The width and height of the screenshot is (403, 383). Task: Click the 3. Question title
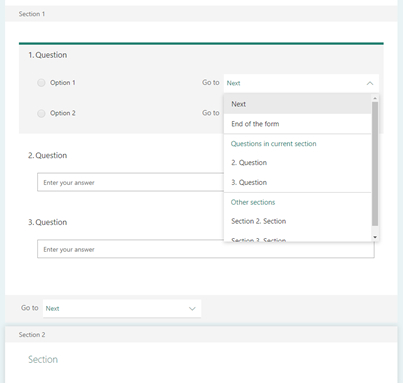[48, 222]
